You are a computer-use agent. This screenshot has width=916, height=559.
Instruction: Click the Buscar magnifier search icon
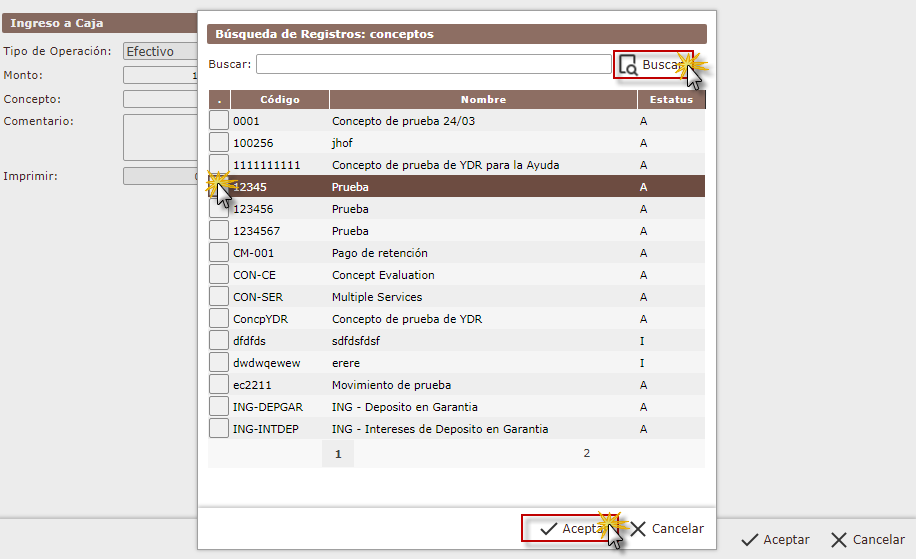tap(628, 65)
